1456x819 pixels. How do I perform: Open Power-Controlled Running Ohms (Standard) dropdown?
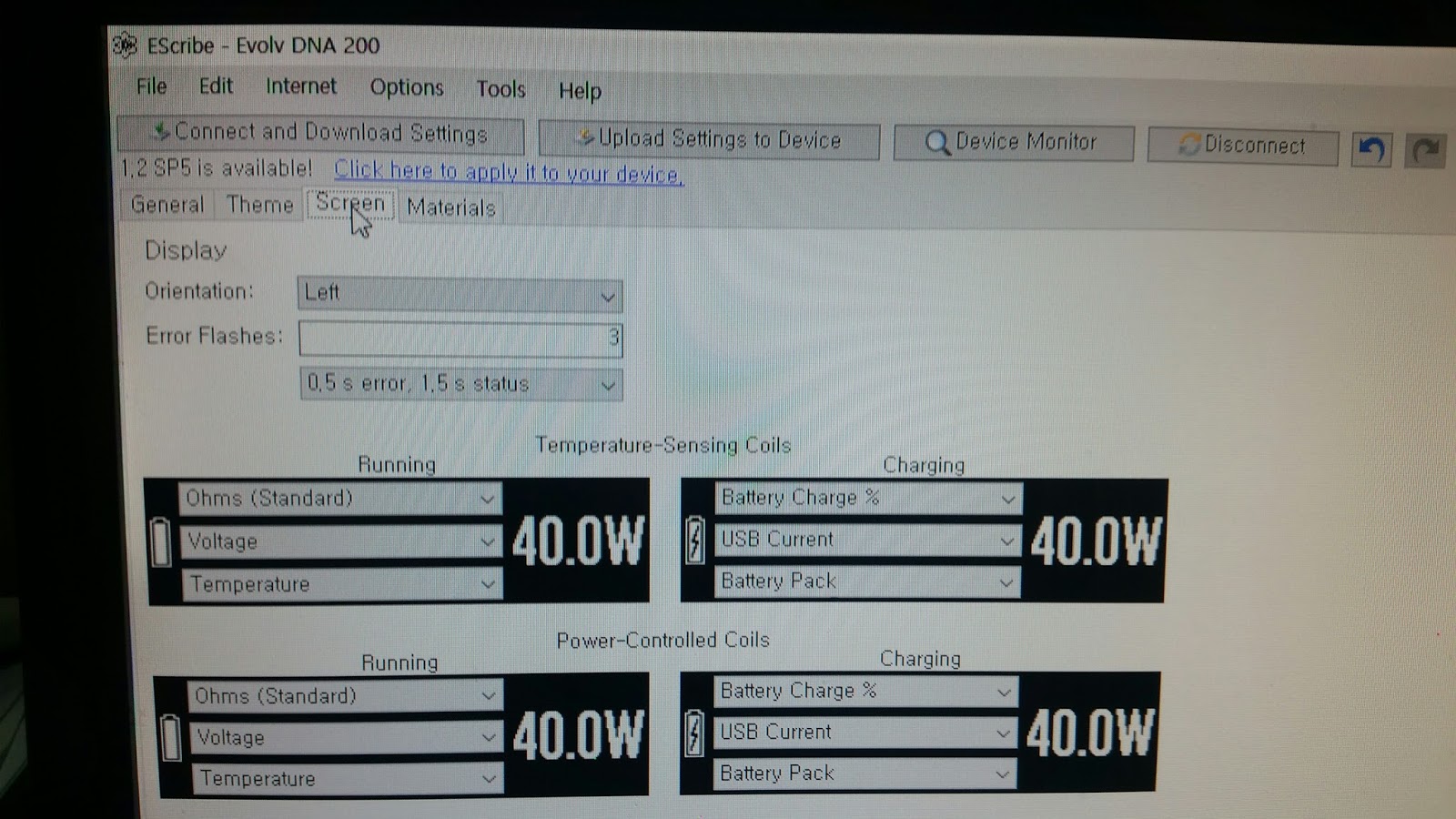345,696
